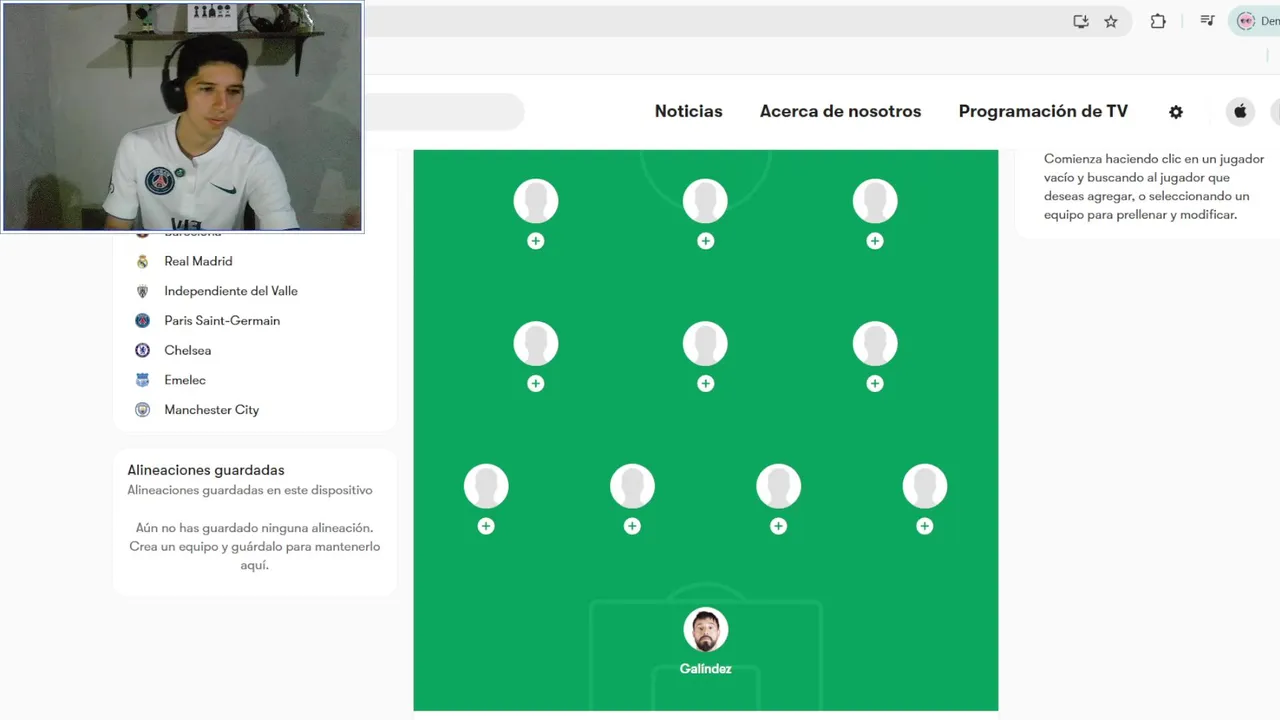Open Acerca de nosotros menu
Screen dimensions: 1280x720
[x=840, y=111]
